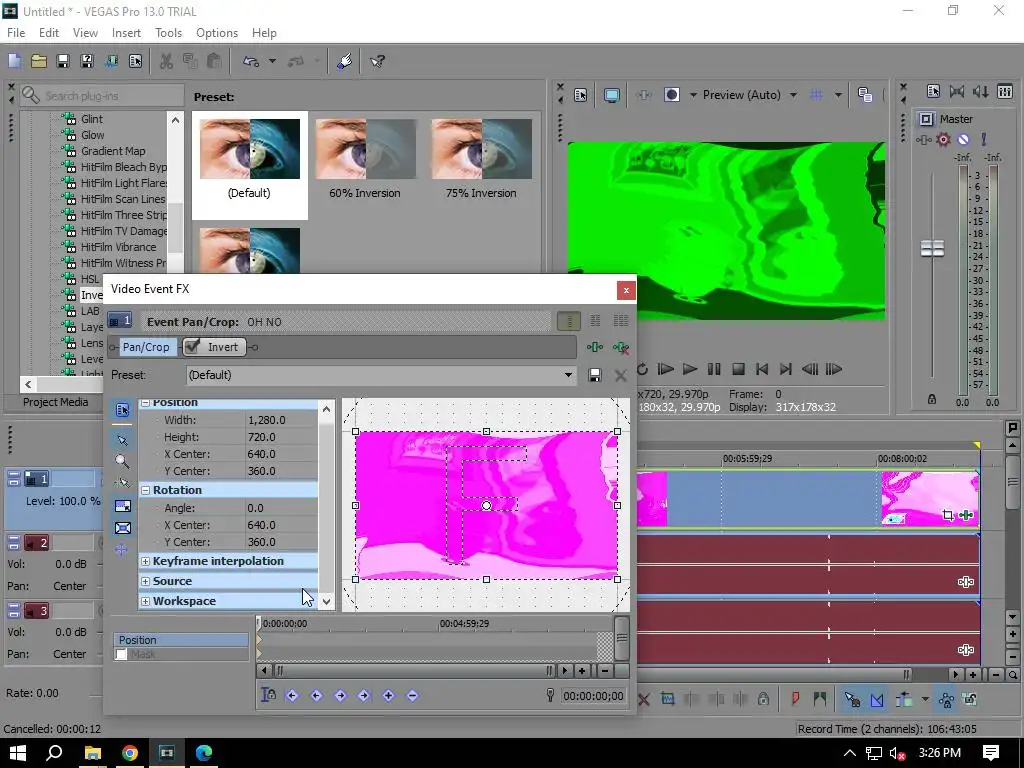
Task: Open the Preset (Default) dropdown
Action: (x=568, y=375)
